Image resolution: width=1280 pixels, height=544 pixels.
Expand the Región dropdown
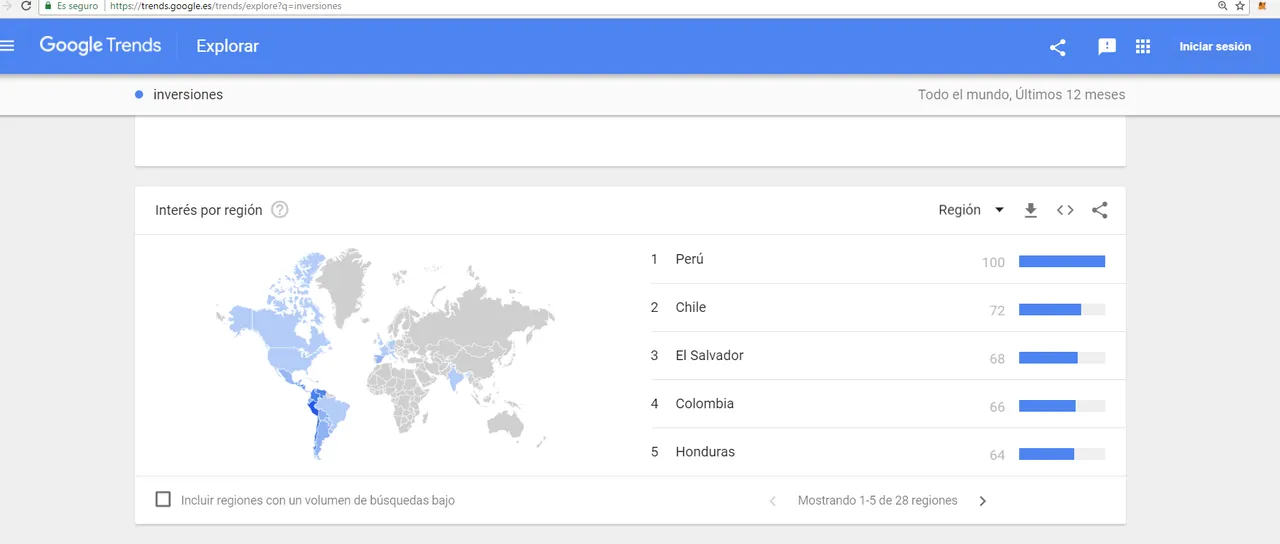pos(971,210)
